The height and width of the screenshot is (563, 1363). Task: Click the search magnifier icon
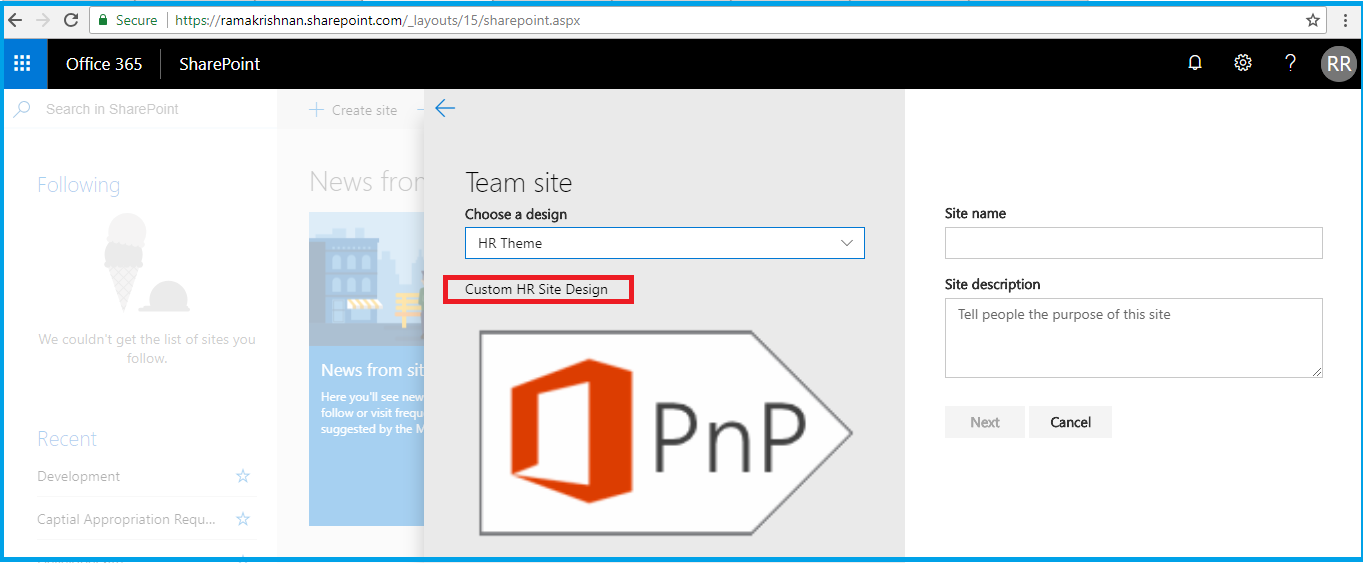(21, 109)
